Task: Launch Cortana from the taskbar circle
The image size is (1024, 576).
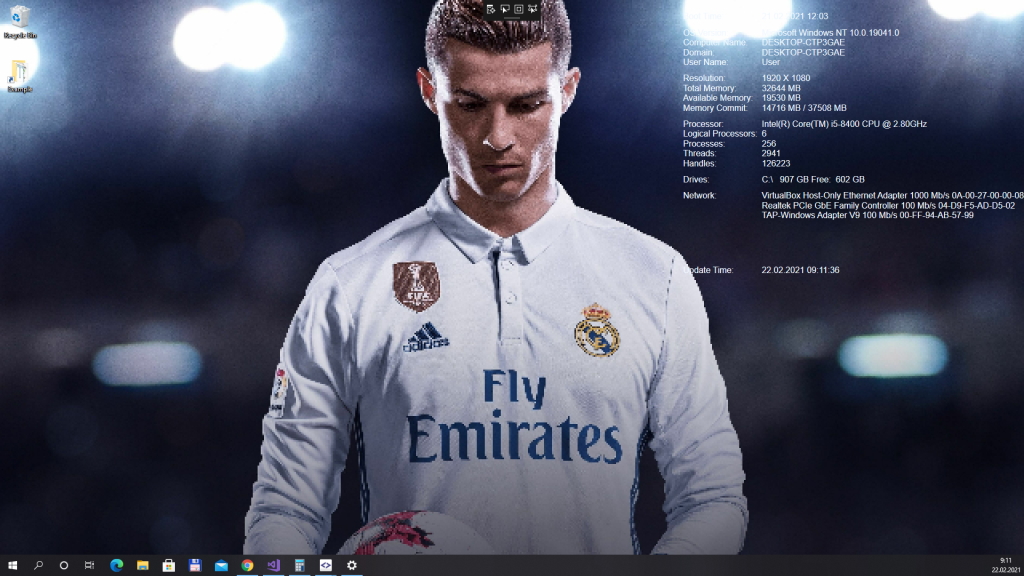Action: (63, 566)
